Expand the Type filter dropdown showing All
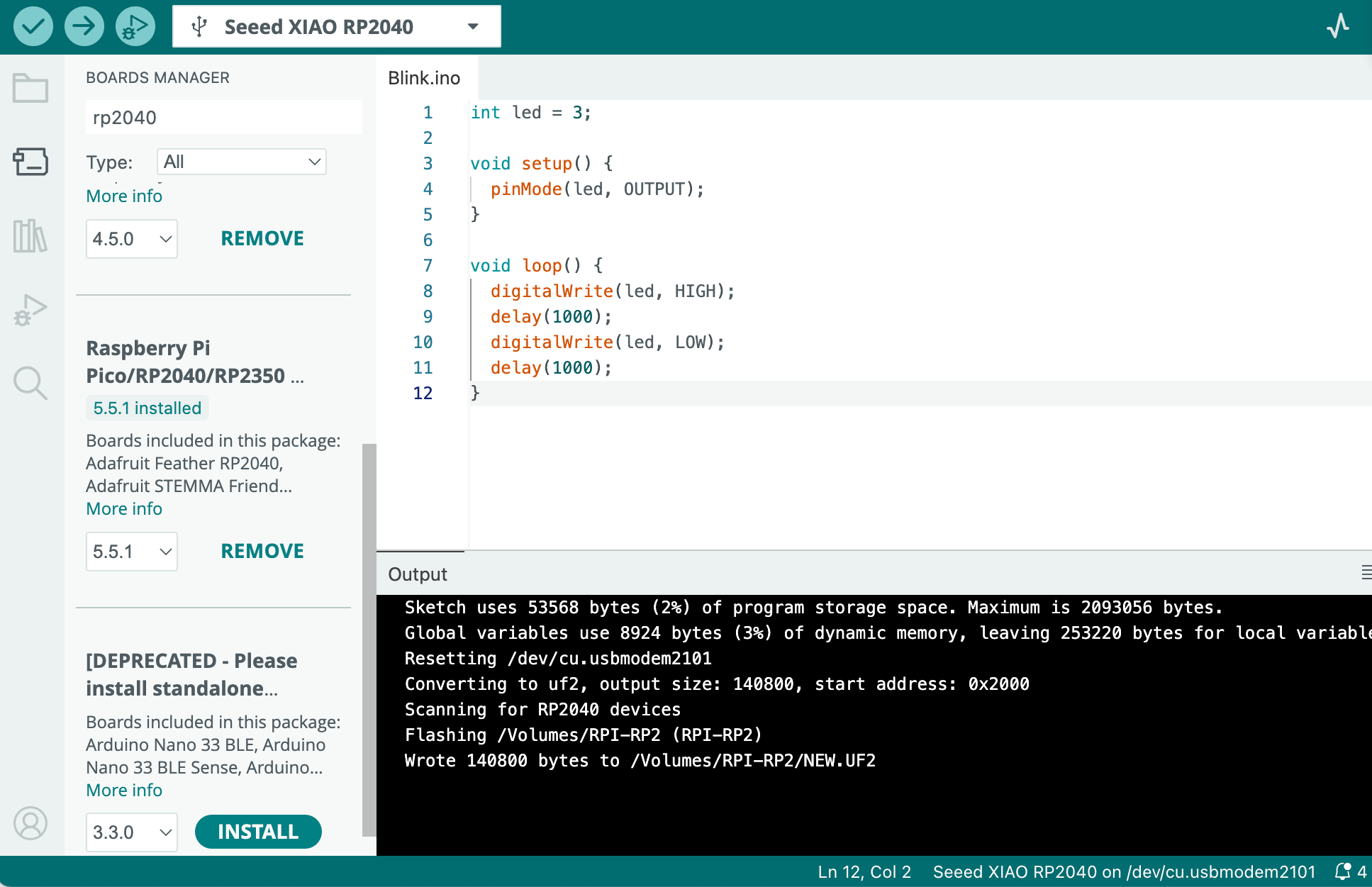This screenshot has height=887, width=1372. pyautogui.click(x=241, y=162)
